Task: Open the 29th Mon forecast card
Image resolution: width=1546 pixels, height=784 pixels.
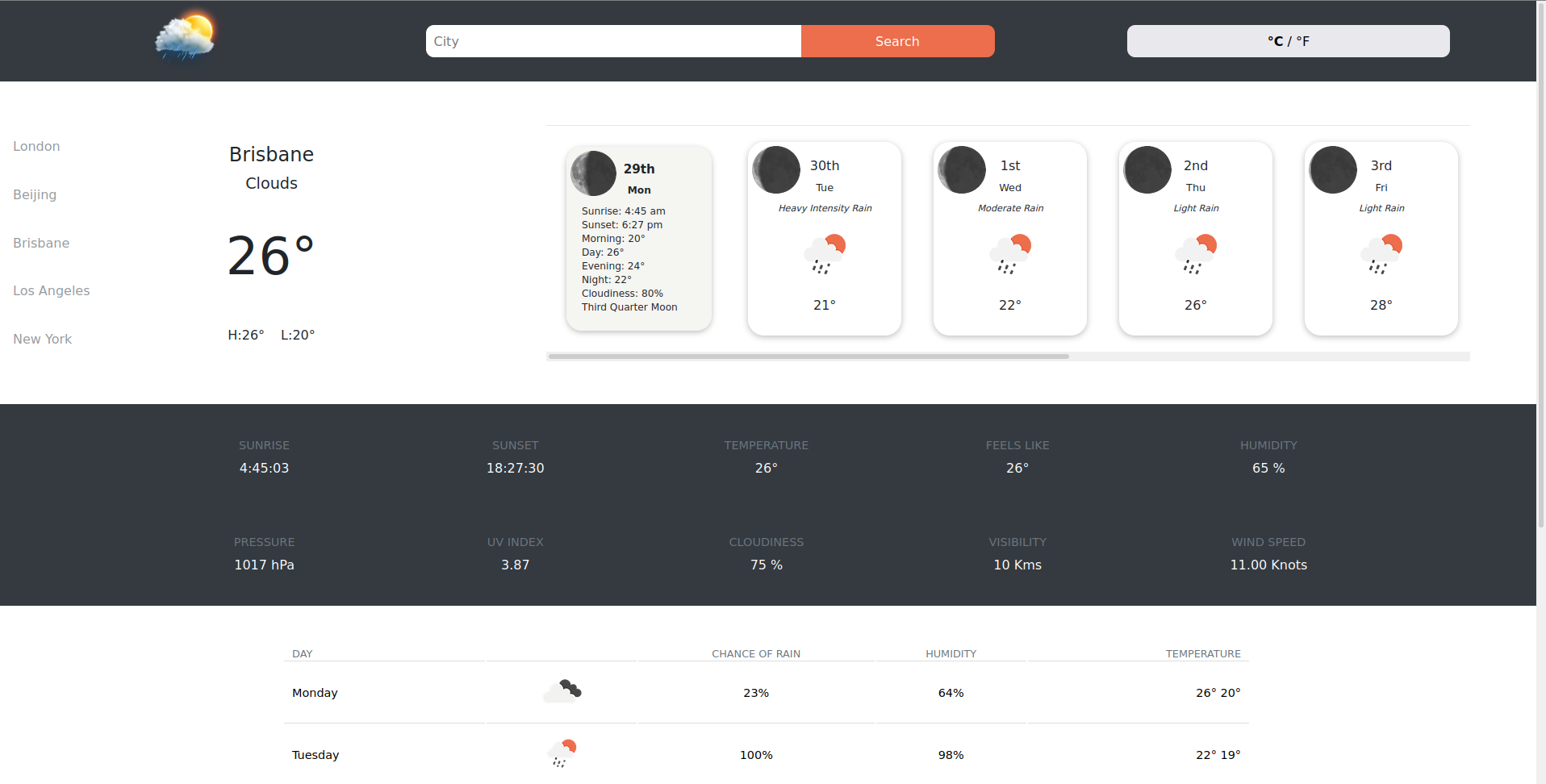Action: (639, 238)
